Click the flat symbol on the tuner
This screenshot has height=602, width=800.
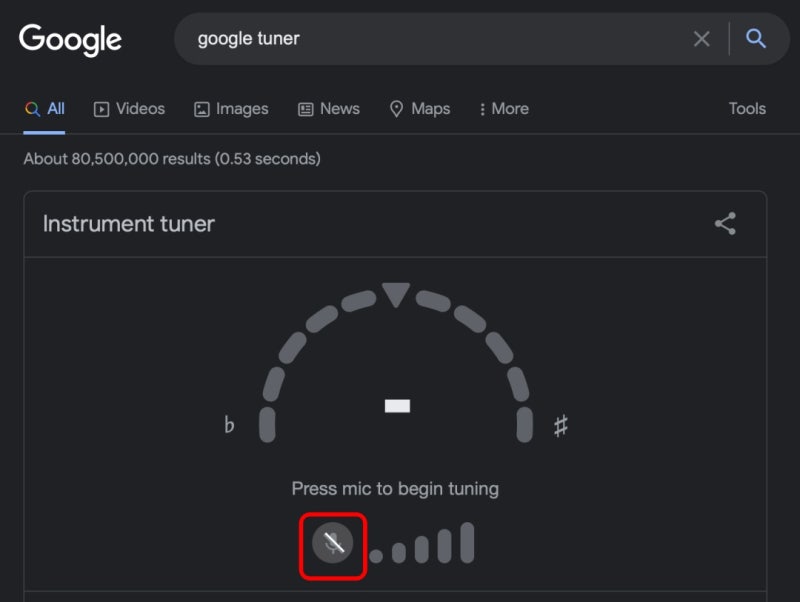pos(229,426)
